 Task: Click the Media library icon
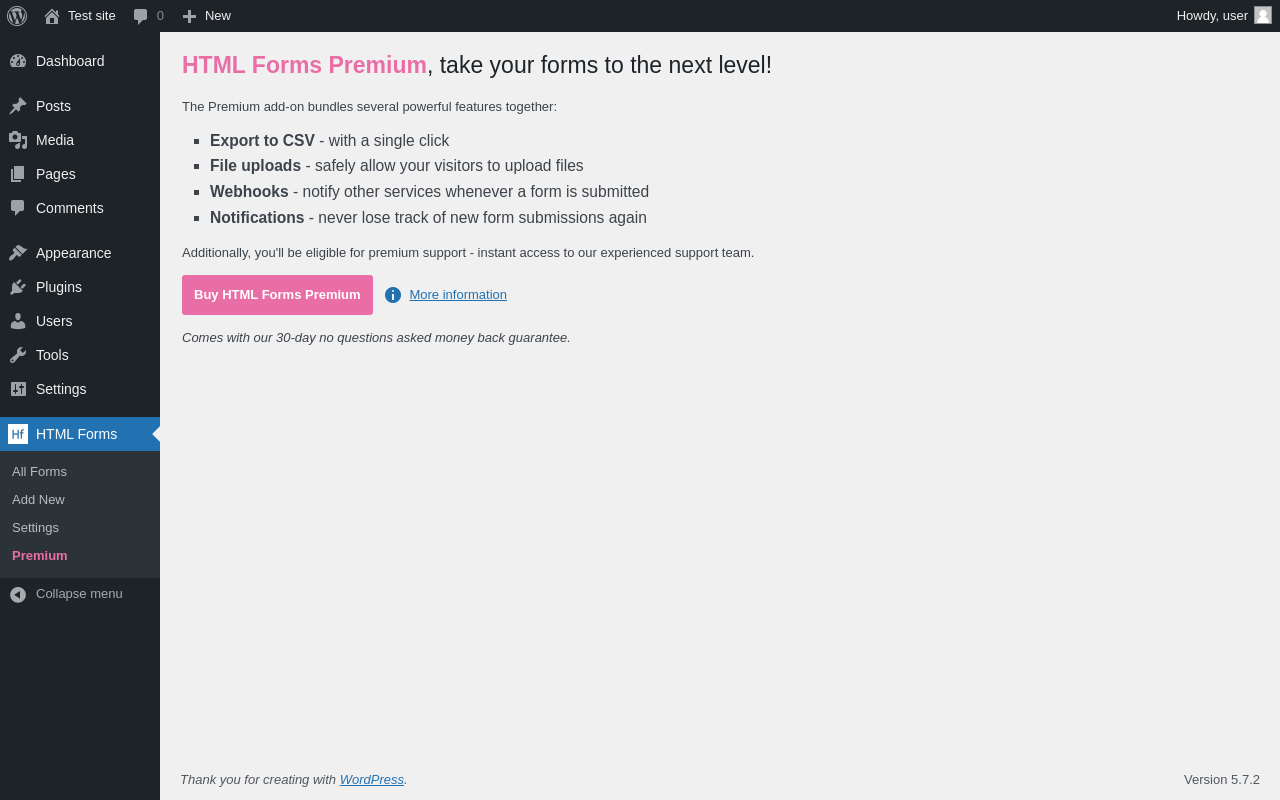(18, 140)
